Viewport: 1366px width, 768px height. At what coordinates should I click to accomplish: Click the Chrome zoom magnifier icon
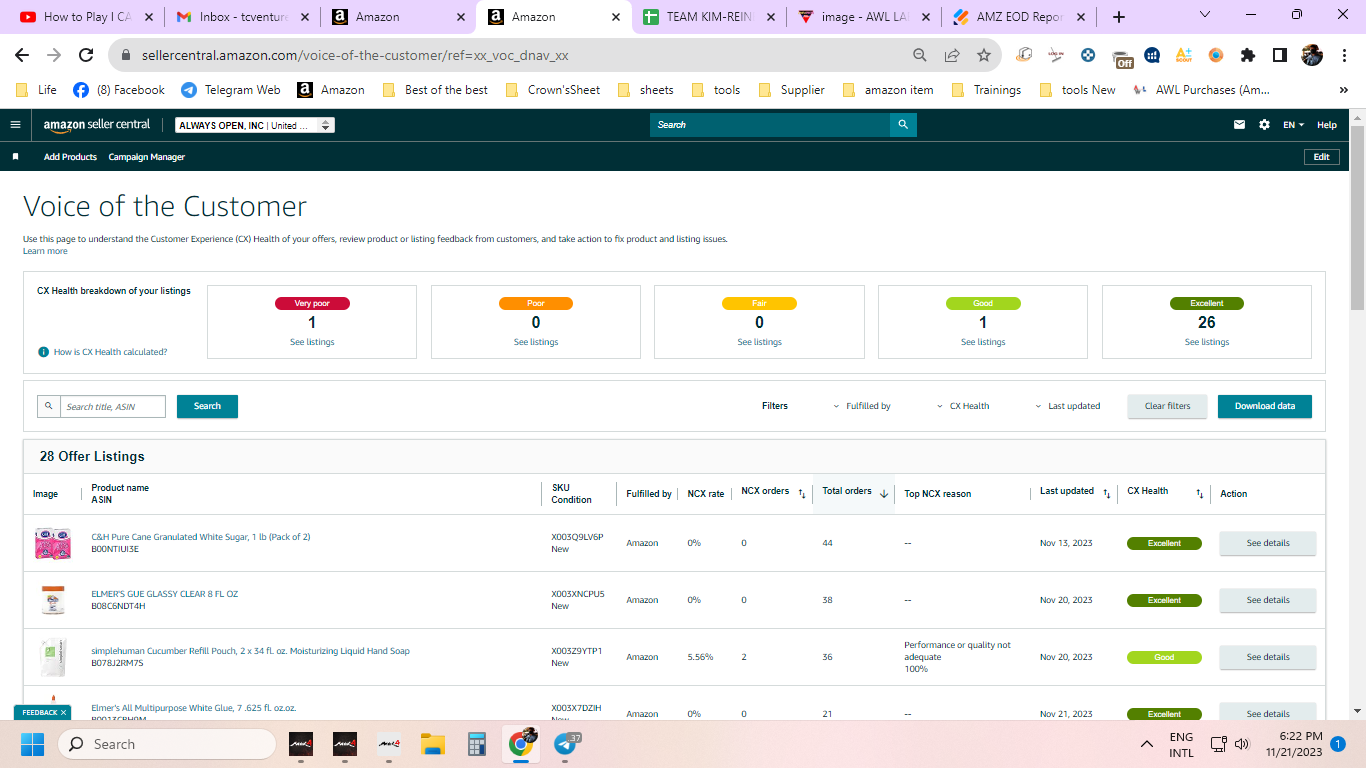coord(920,56)
